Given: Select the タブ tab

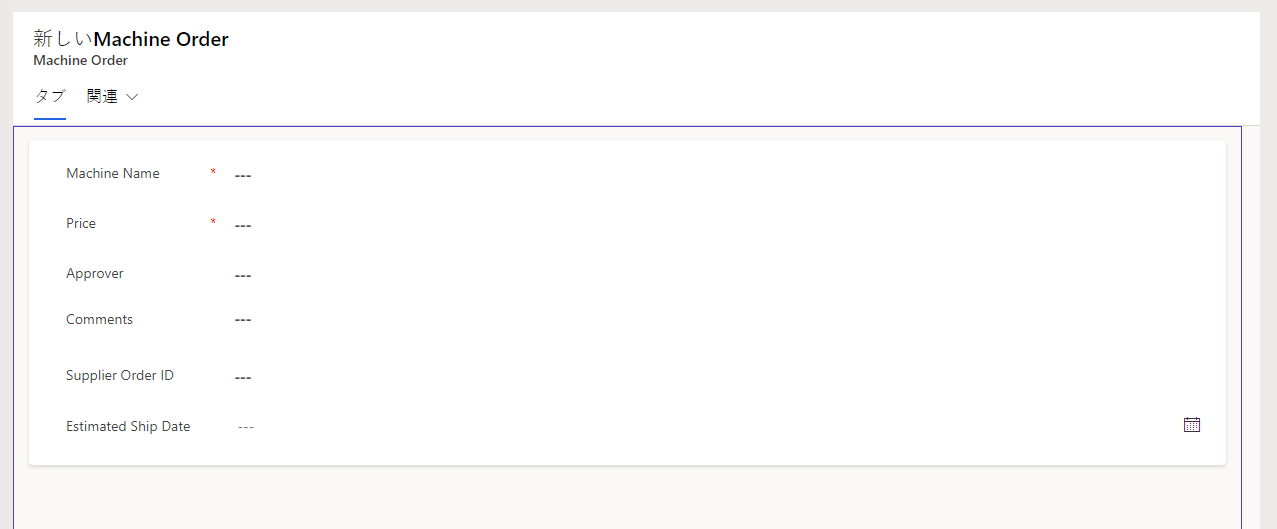Looking at the screenshot, I should pyautogui.click(x=50, y=97).
